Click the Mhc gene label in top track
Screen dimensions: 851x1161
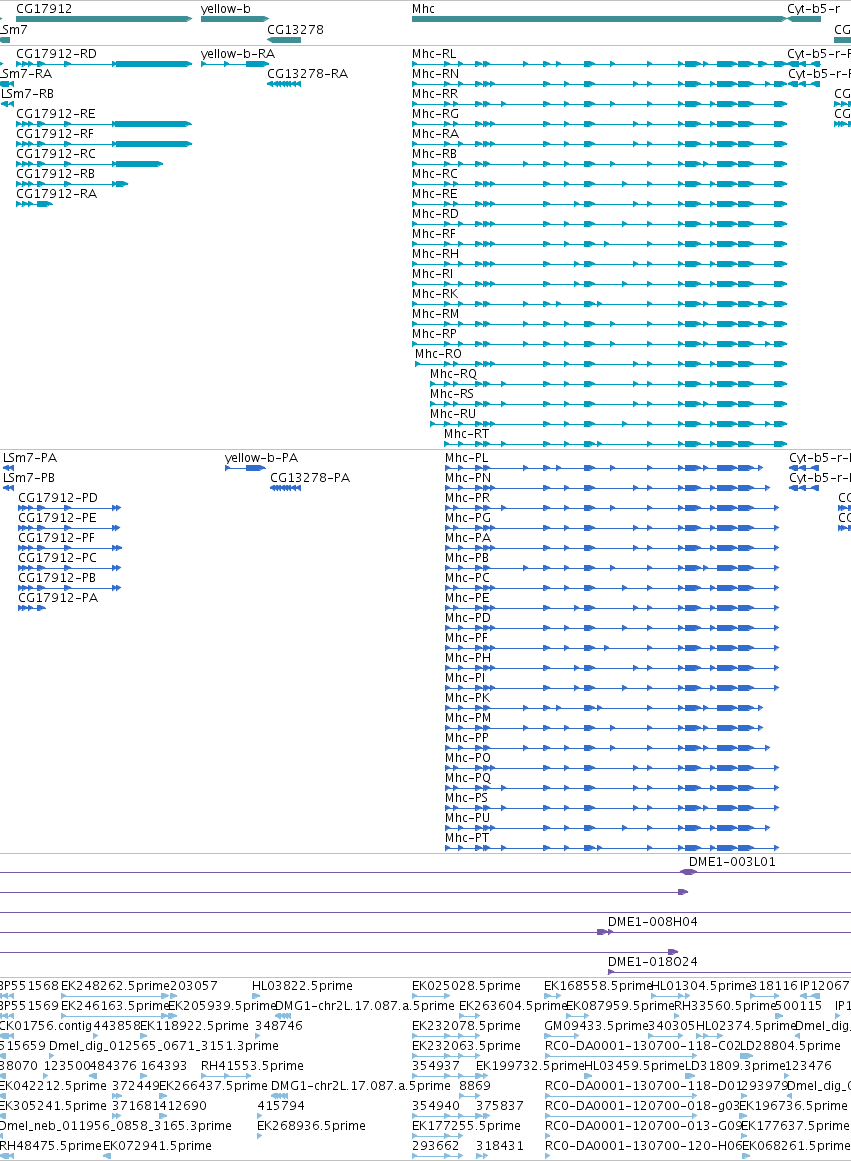point(423,9)
